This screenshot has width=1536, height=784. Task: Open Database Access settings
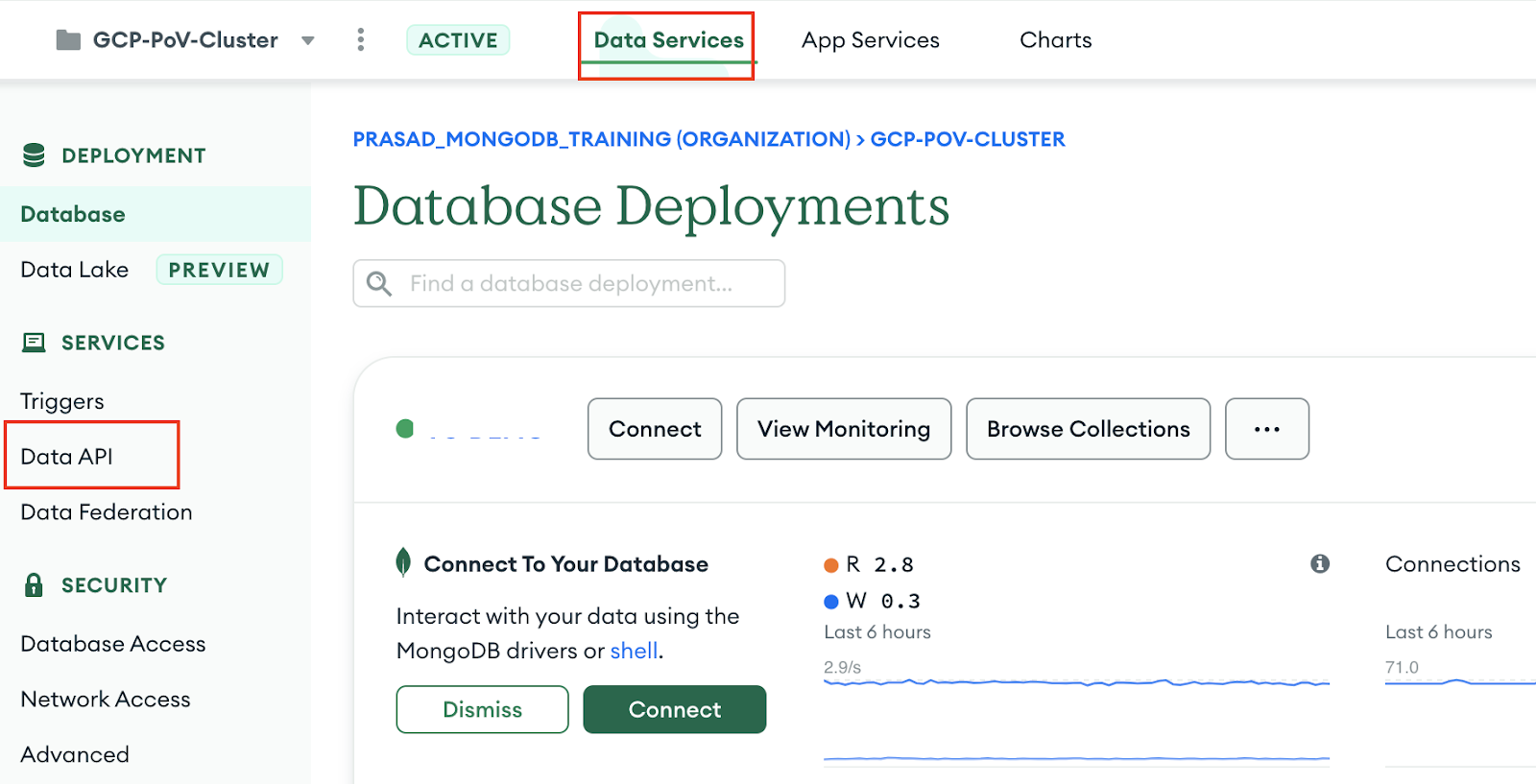tap(113, 644)
